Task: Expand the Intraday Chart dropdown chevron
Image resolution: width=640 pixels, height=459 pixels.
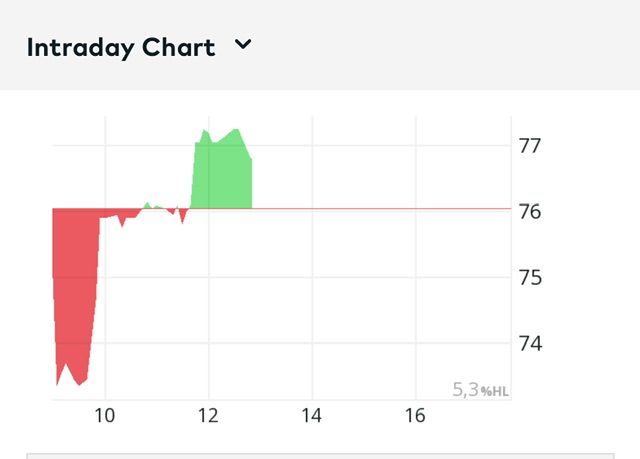Action: [243, 45]
